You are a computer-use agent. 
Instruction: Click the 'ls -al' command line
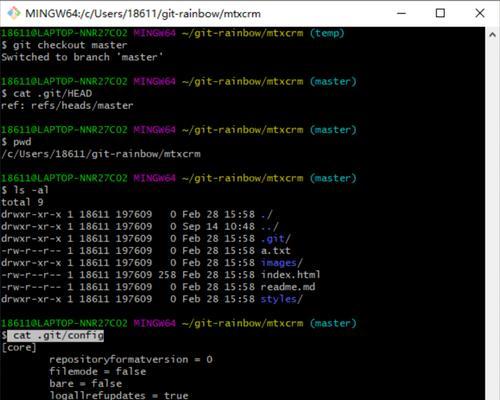tap(25, 190)
